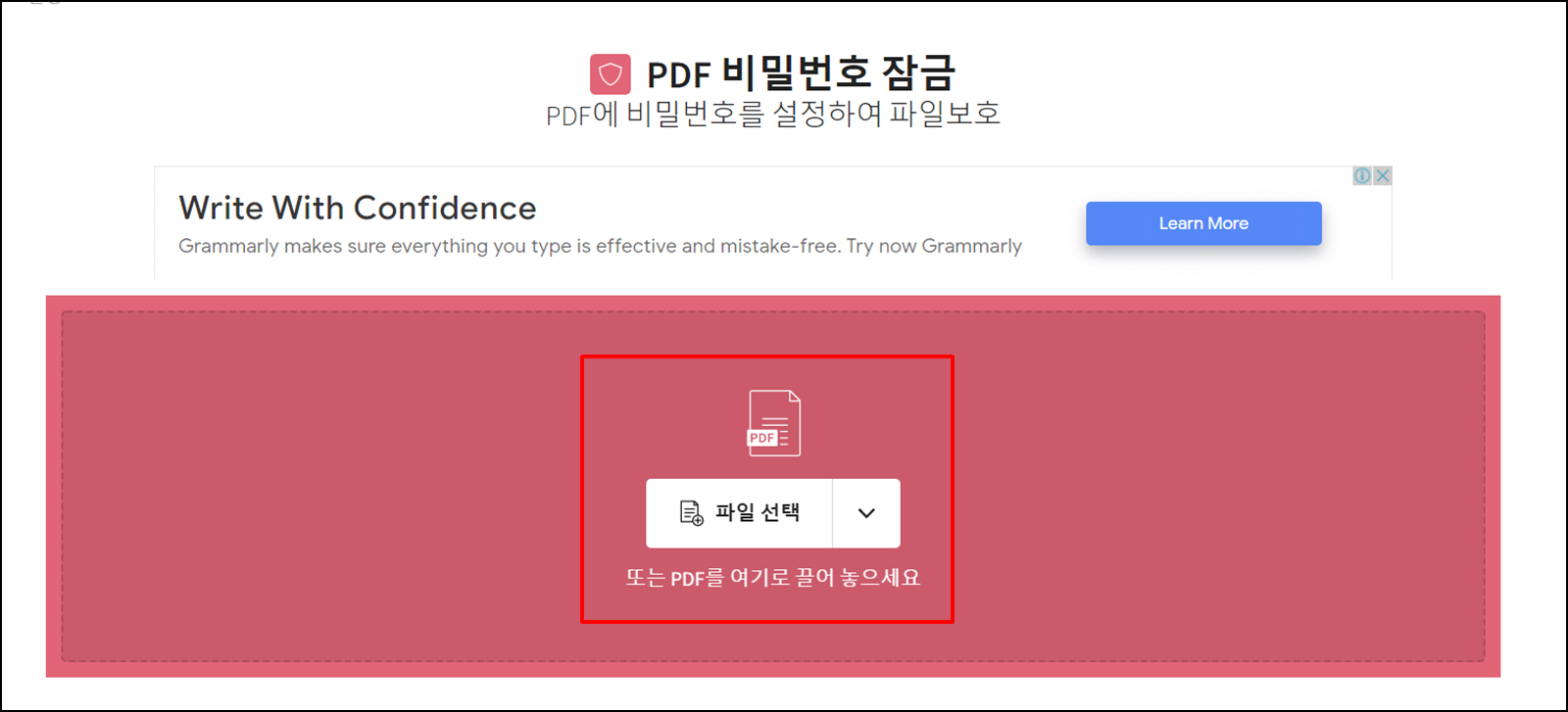This screenshot has height=712, width=1568.
Task: Click the Learn More ad button
Action: 1203,223
